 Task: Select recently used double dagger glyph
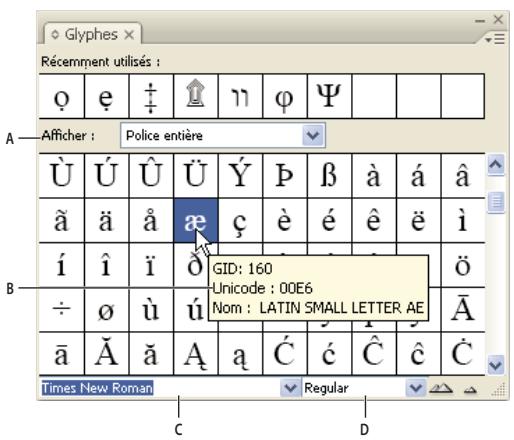tap(151, 96)
